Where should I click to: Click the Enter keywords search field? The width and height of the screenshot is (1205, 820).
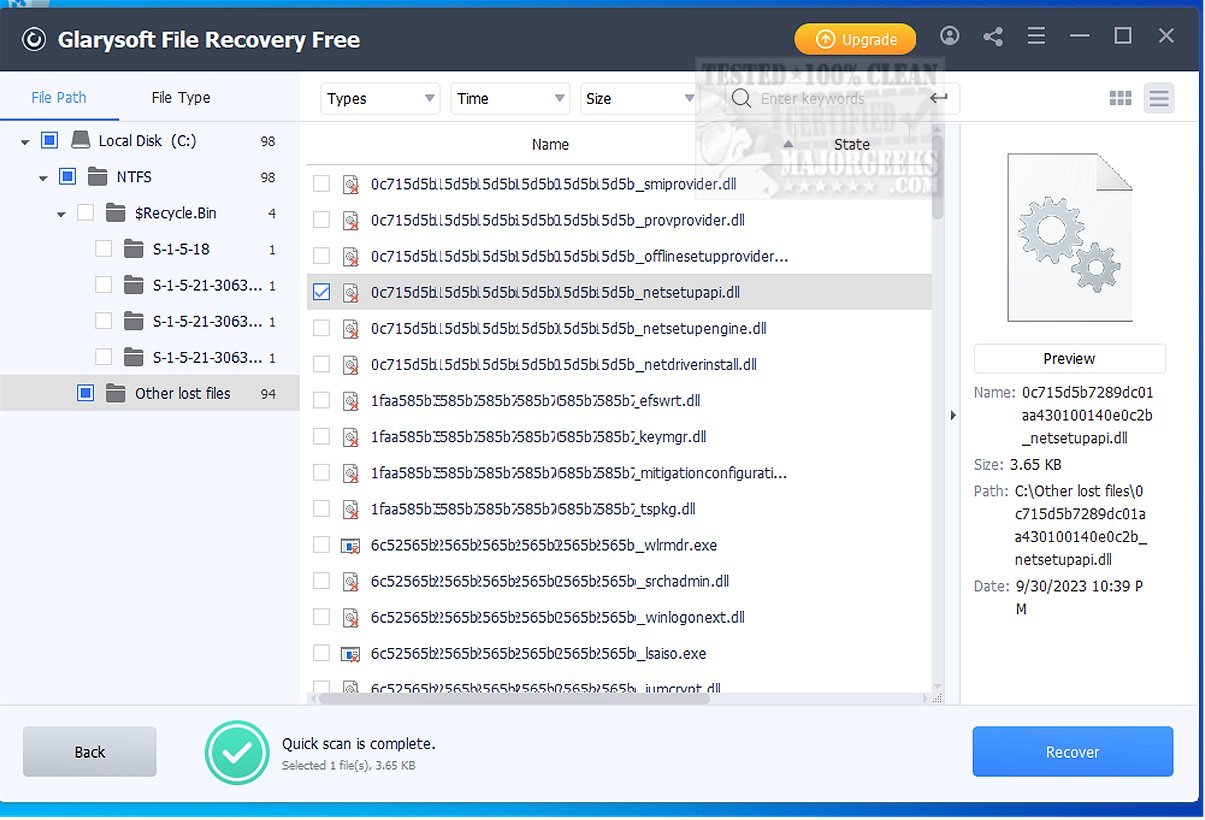point(843,98)
